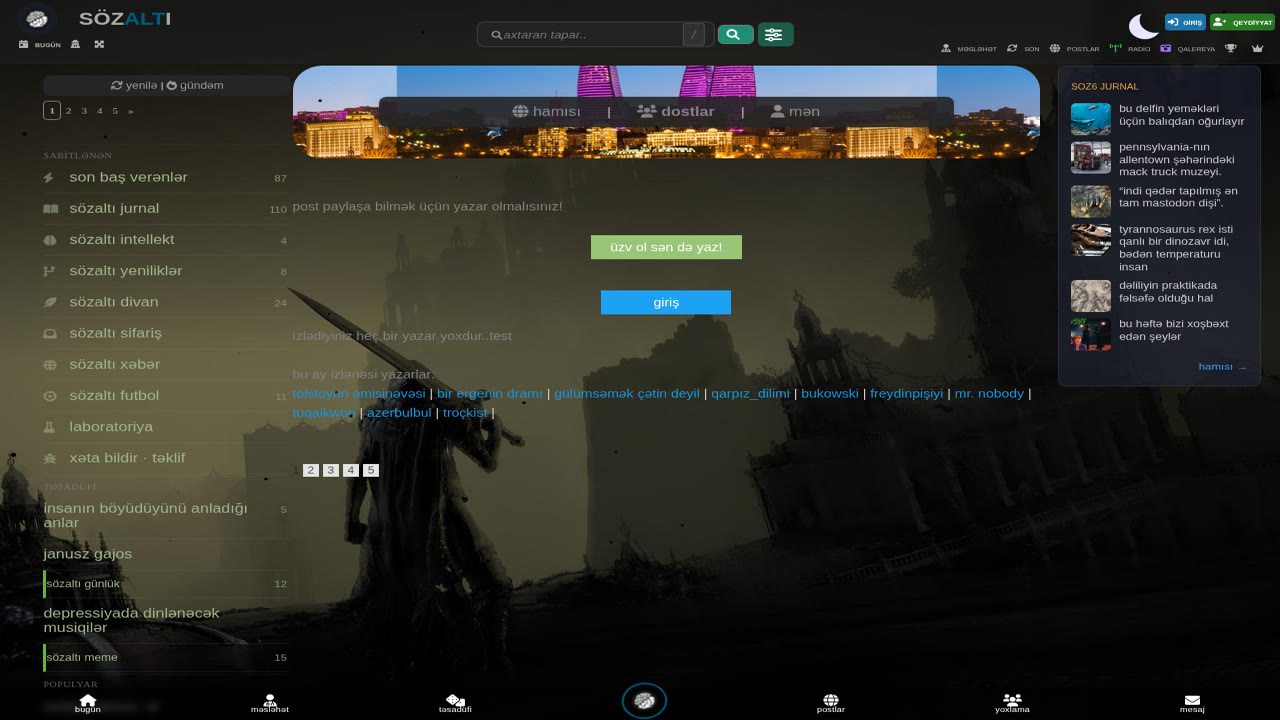Open the search filter sliders button

[775, 35]
